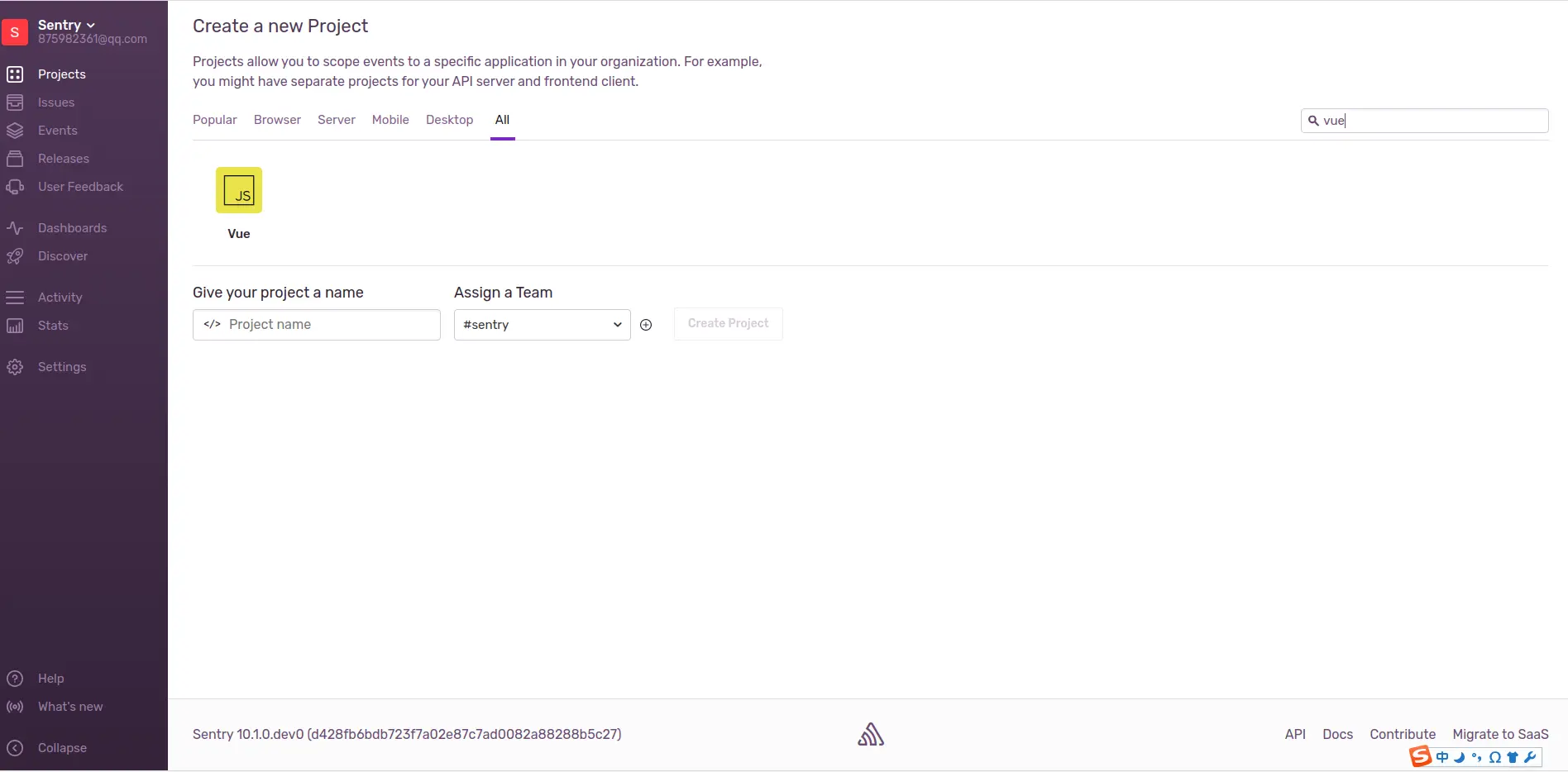Switch to the Desktop tab
Viewport: 1568px width, 772px height.
pyautogui.click(x=450, y=120)
